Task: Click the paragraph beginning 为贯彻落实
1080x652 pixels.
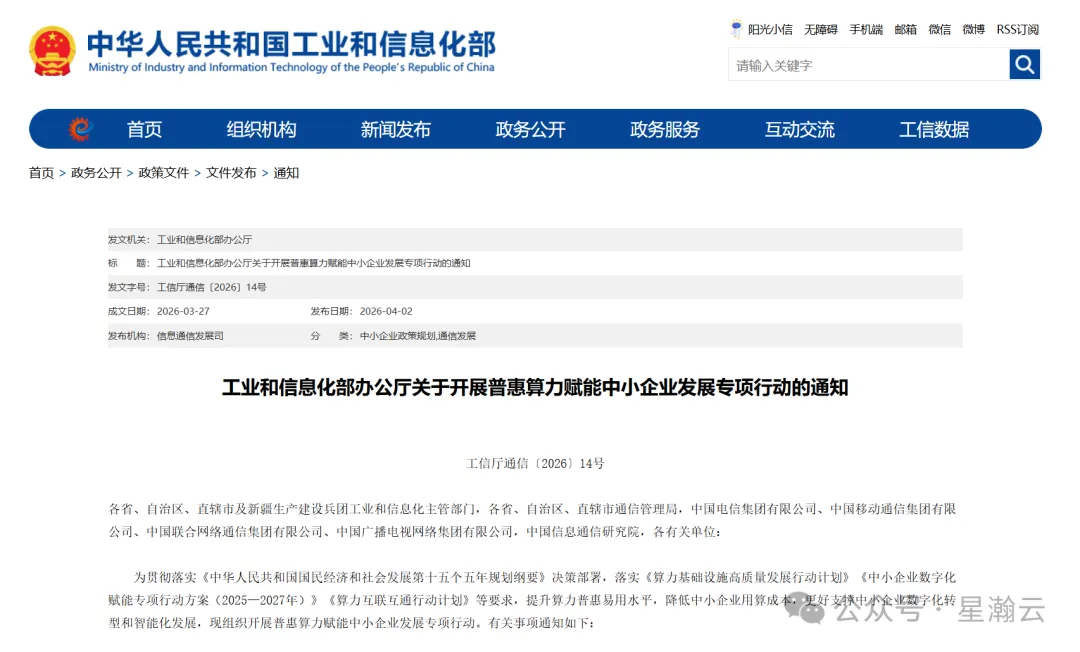Action: coord(532,600)
